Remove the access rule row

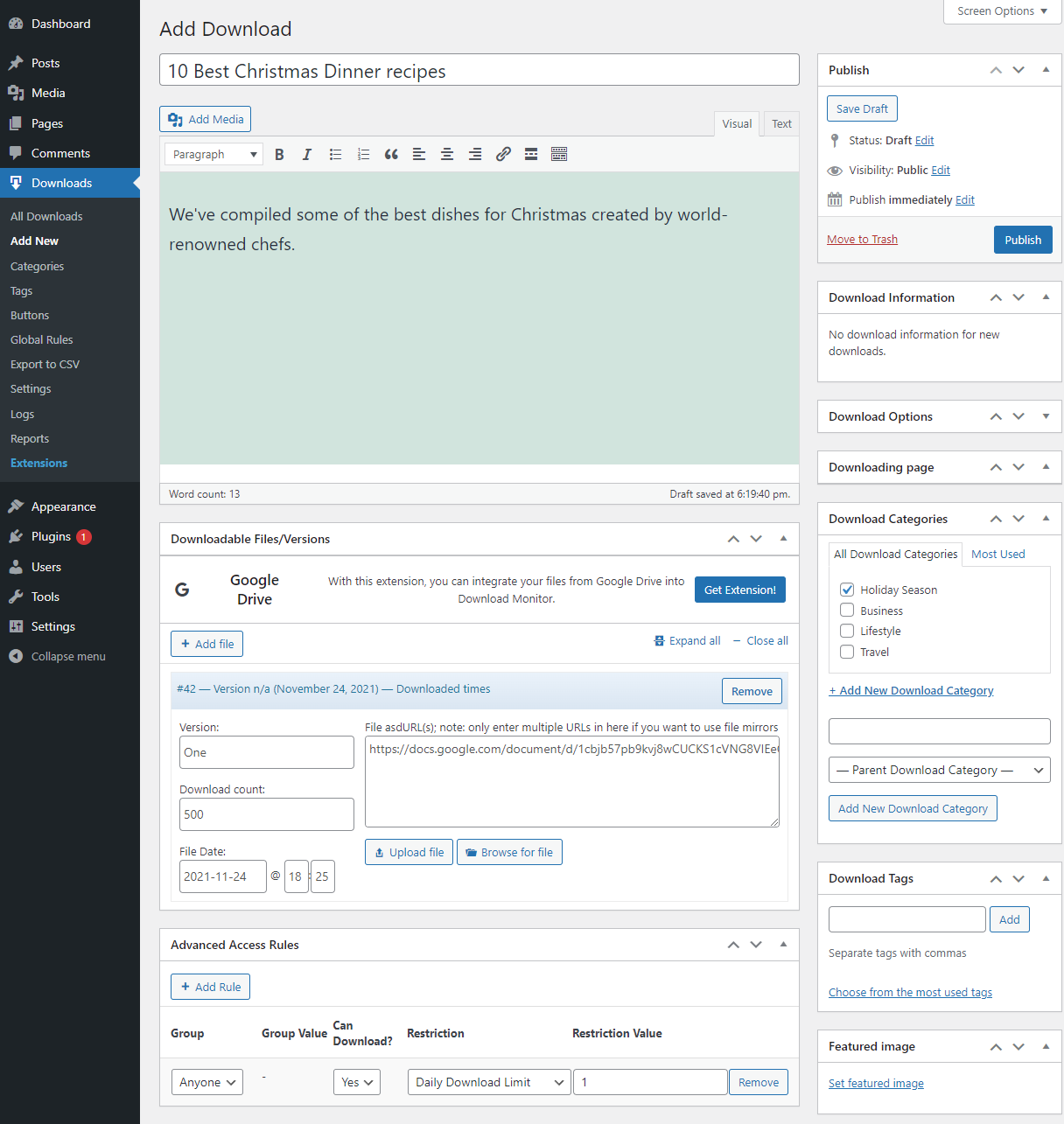[x=758, y=1082]
